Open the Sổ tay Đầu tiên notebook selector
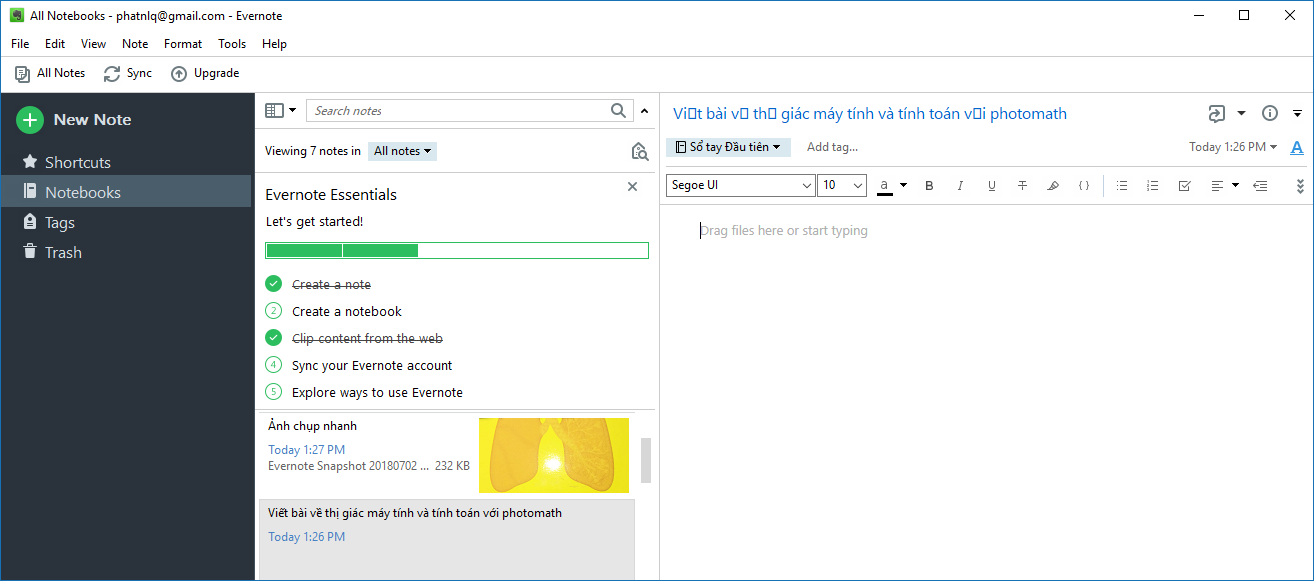Screen dimensions: 1314x581 click(728, 147)
